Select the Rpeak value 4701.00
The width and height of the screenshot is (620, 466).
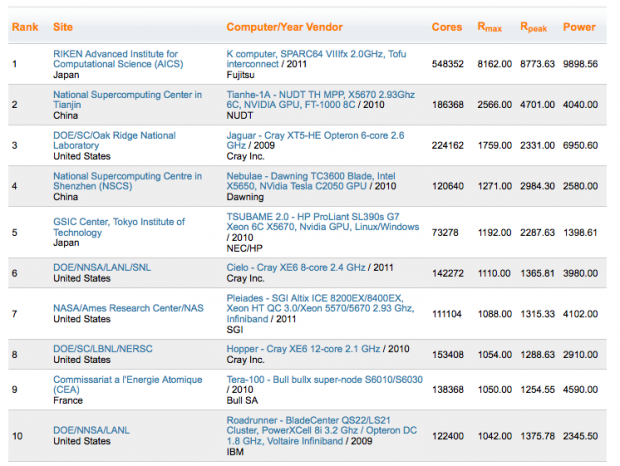click(x=537, y=105)
